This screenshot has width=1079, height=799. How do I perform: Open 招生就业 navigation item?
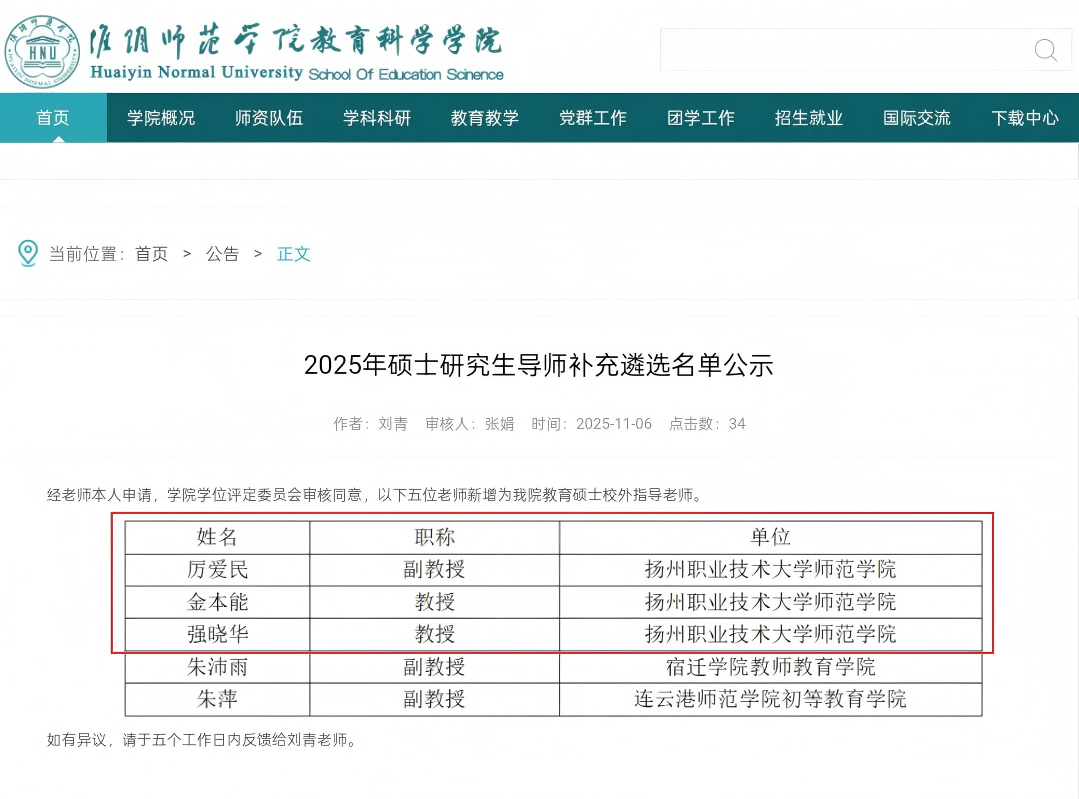point(809,118)
